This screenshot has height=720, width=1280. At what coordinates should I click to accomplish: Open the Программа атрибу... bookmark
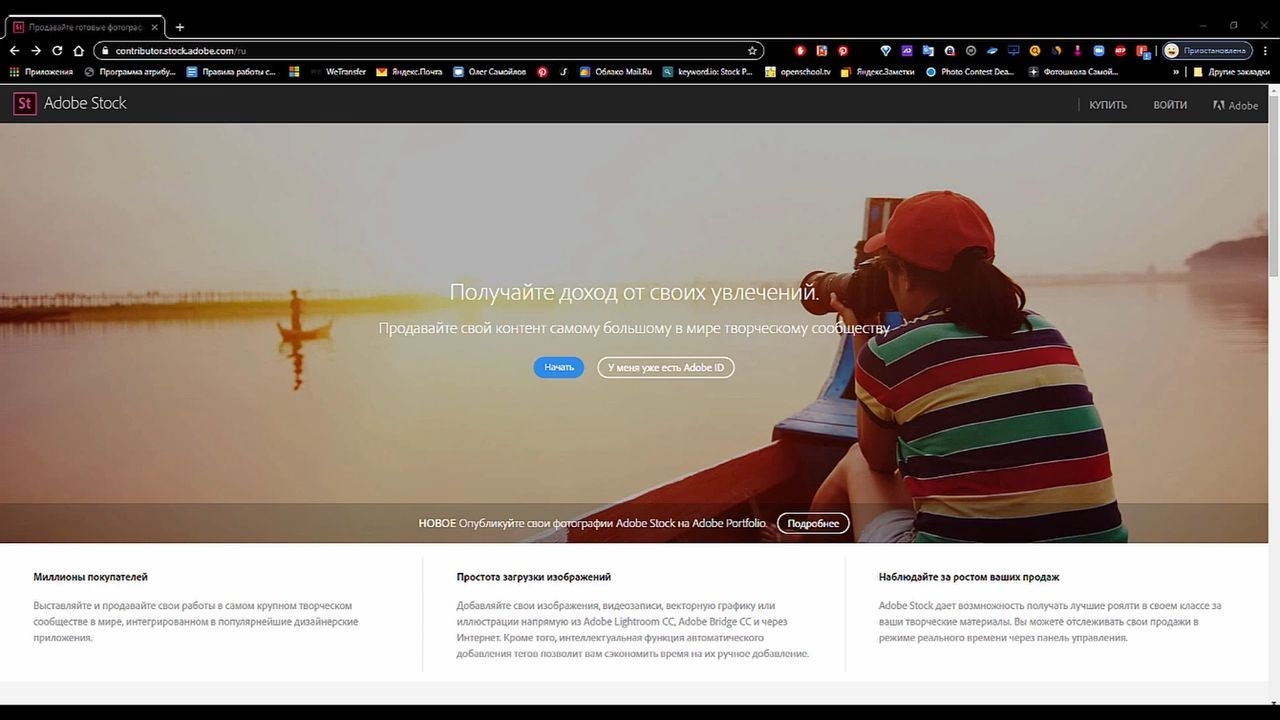130,72
